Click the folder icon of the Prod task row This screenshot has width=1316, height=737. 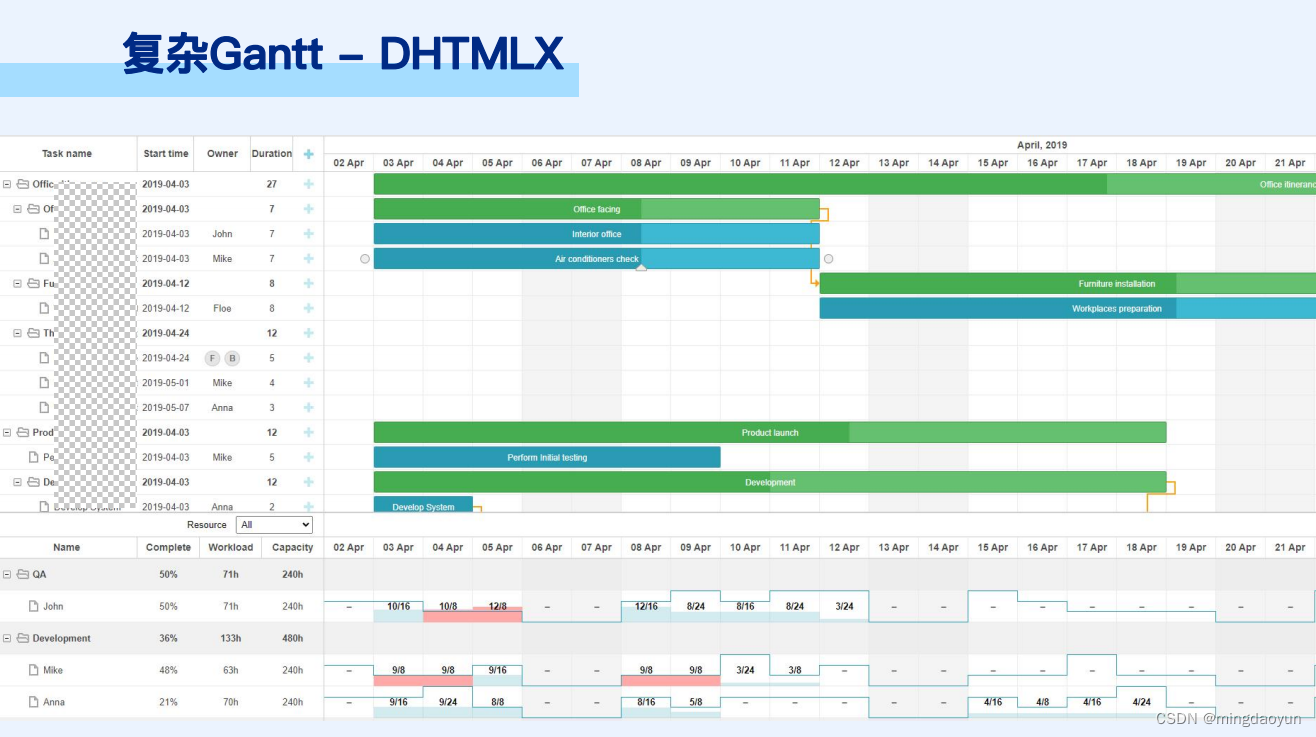coord(23,432)
